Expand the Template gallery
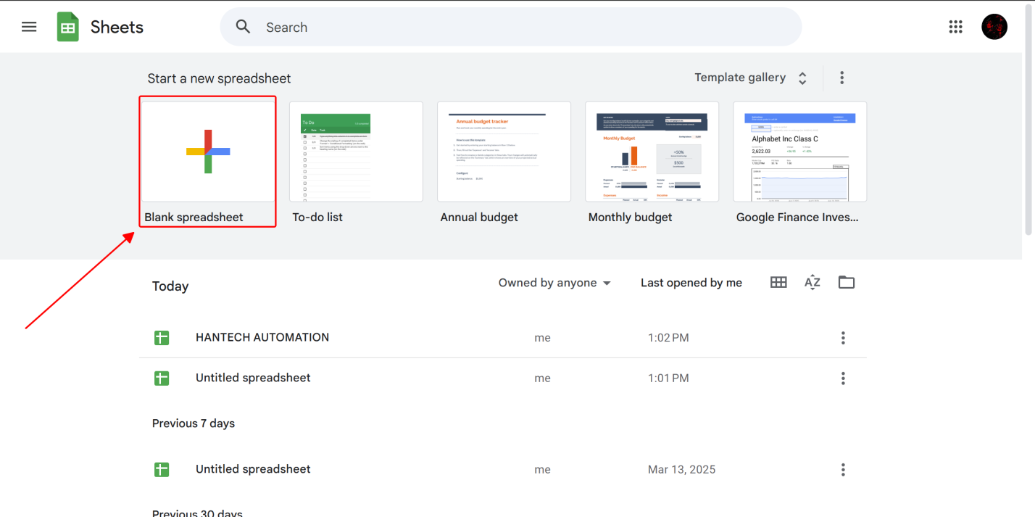1035x517 pixels. 750,78
